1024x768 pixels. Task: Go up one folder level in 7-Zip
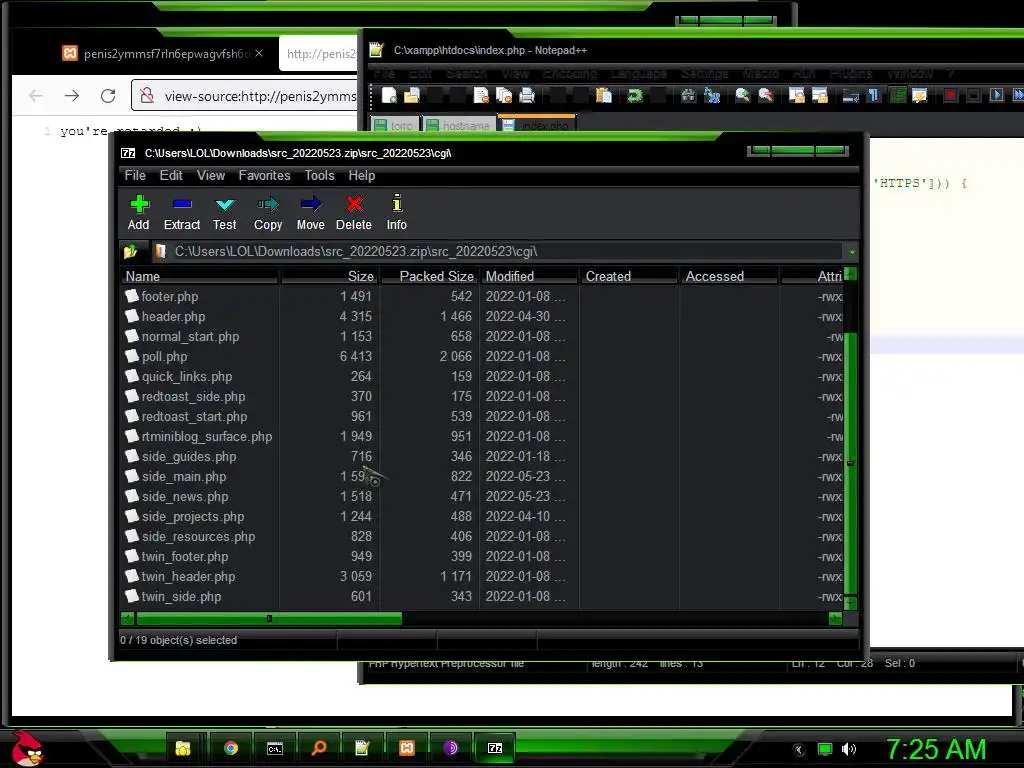pyautogui.click(x=131, y=251)
